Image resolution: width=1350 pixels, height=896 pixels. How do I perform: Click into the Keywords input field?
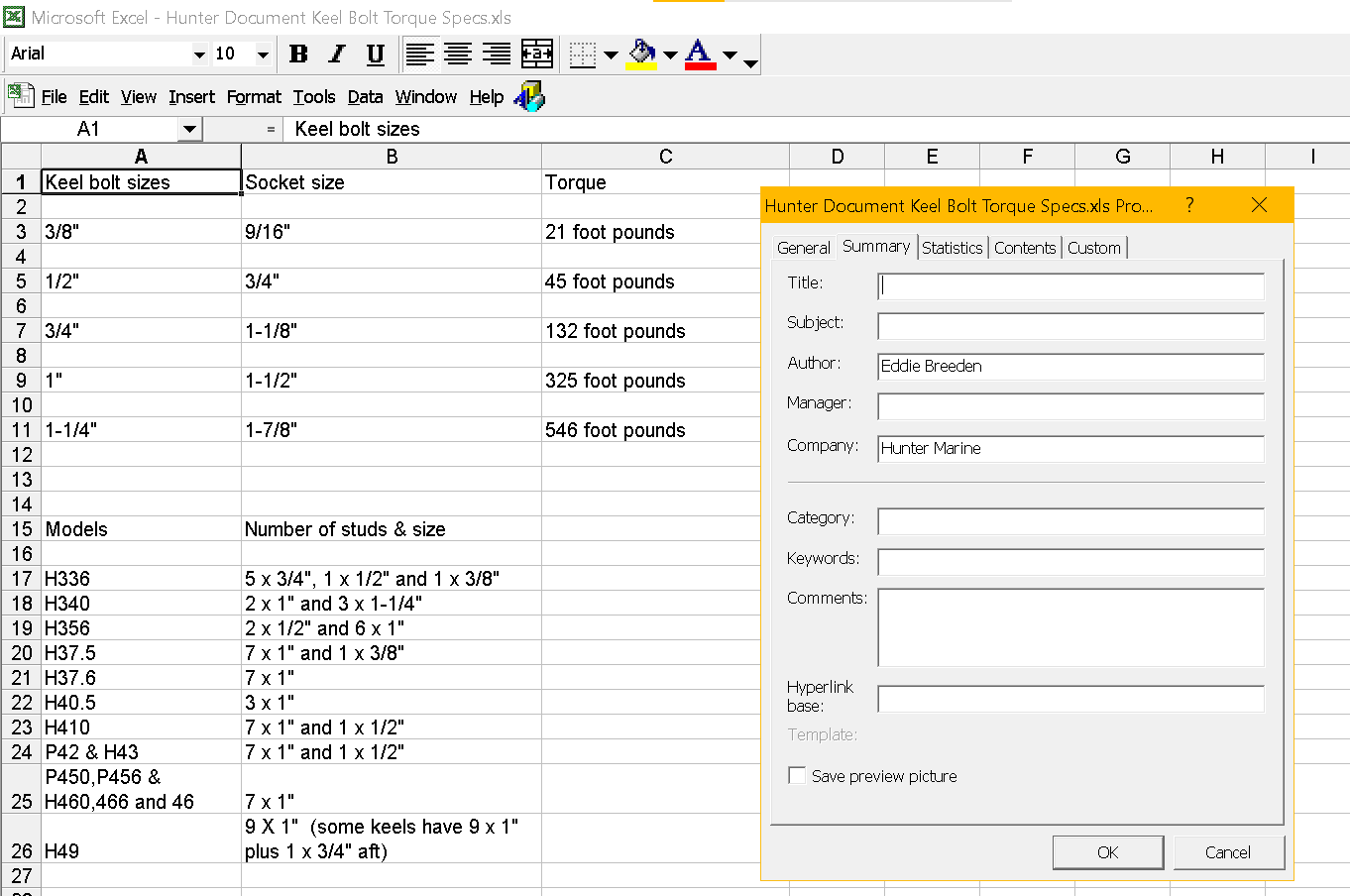pyautogui.click(x=1070, y=561)
